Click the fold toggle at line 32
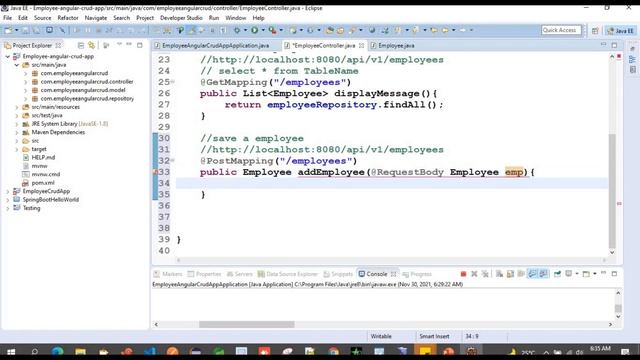Screen dimensions: 640x360 point(173,160)
